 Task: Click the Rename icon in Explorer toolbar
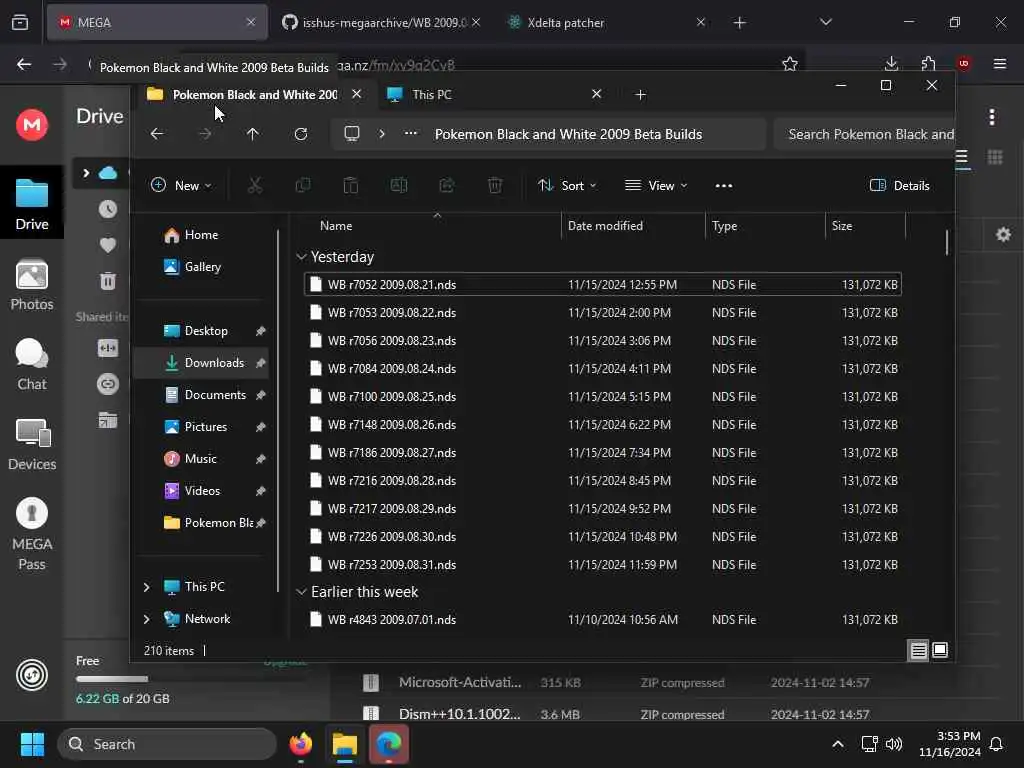click(x=398, y=185)
